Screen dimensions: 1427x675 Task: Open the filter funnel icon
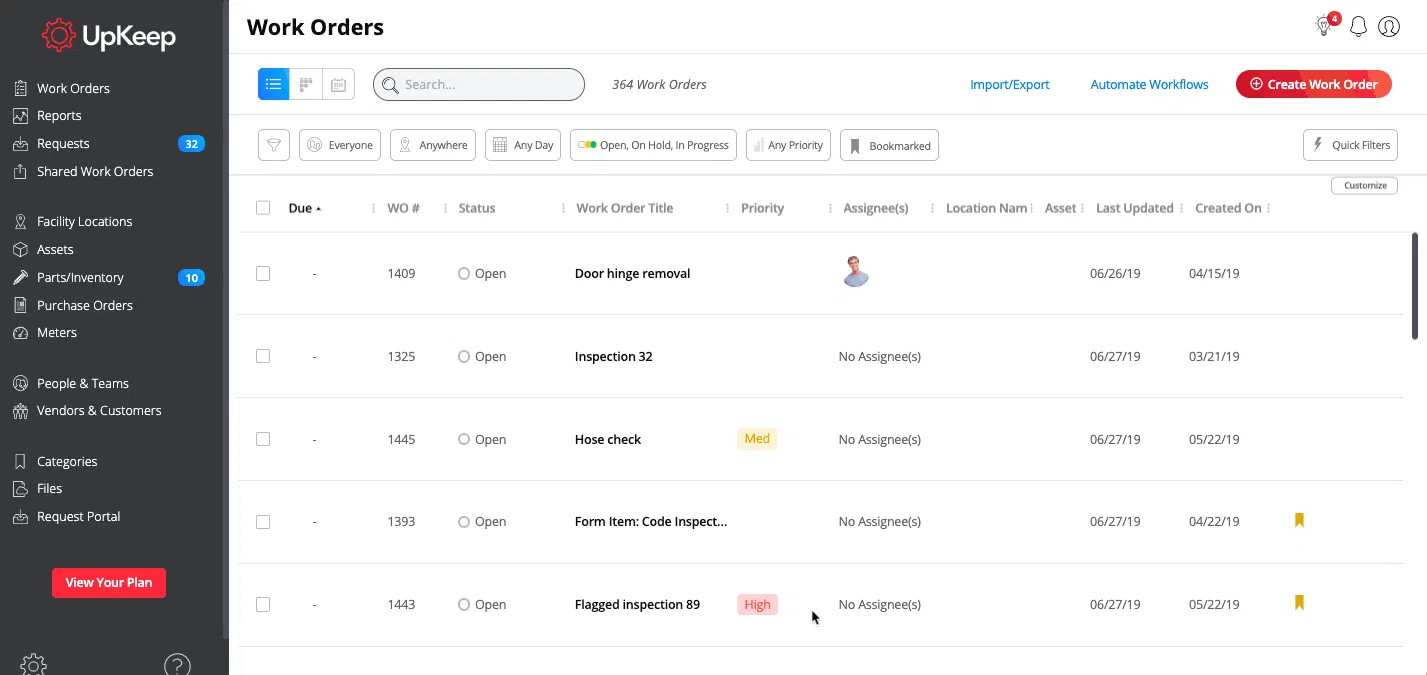(273, 145)
